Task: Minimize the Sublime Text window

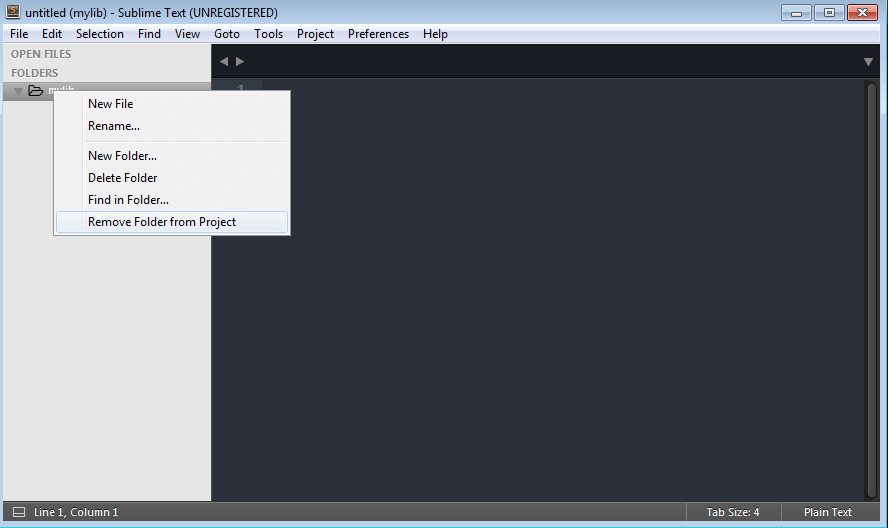Action: (x=796, y=12)
